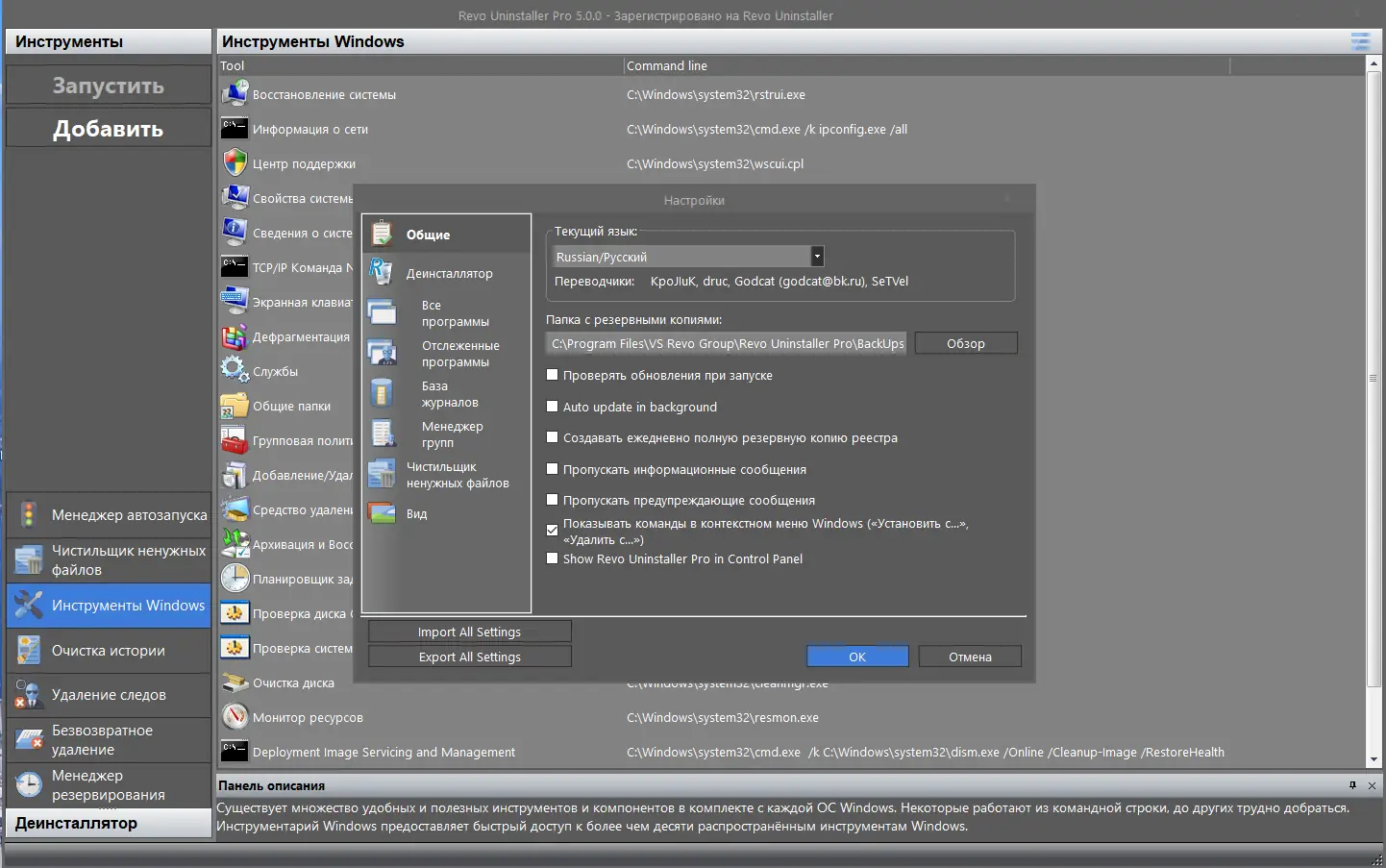Click Обзор to browse backup folder
This screenshot has height=868, width=1386.
pos(966,343)
